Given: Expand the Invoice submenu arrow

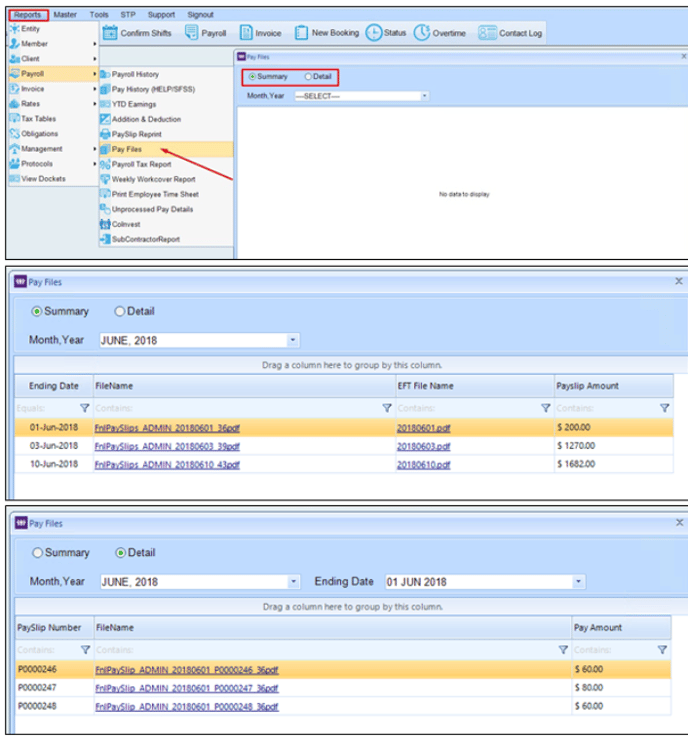Looking at the screenshot, I should click(94, 89).
